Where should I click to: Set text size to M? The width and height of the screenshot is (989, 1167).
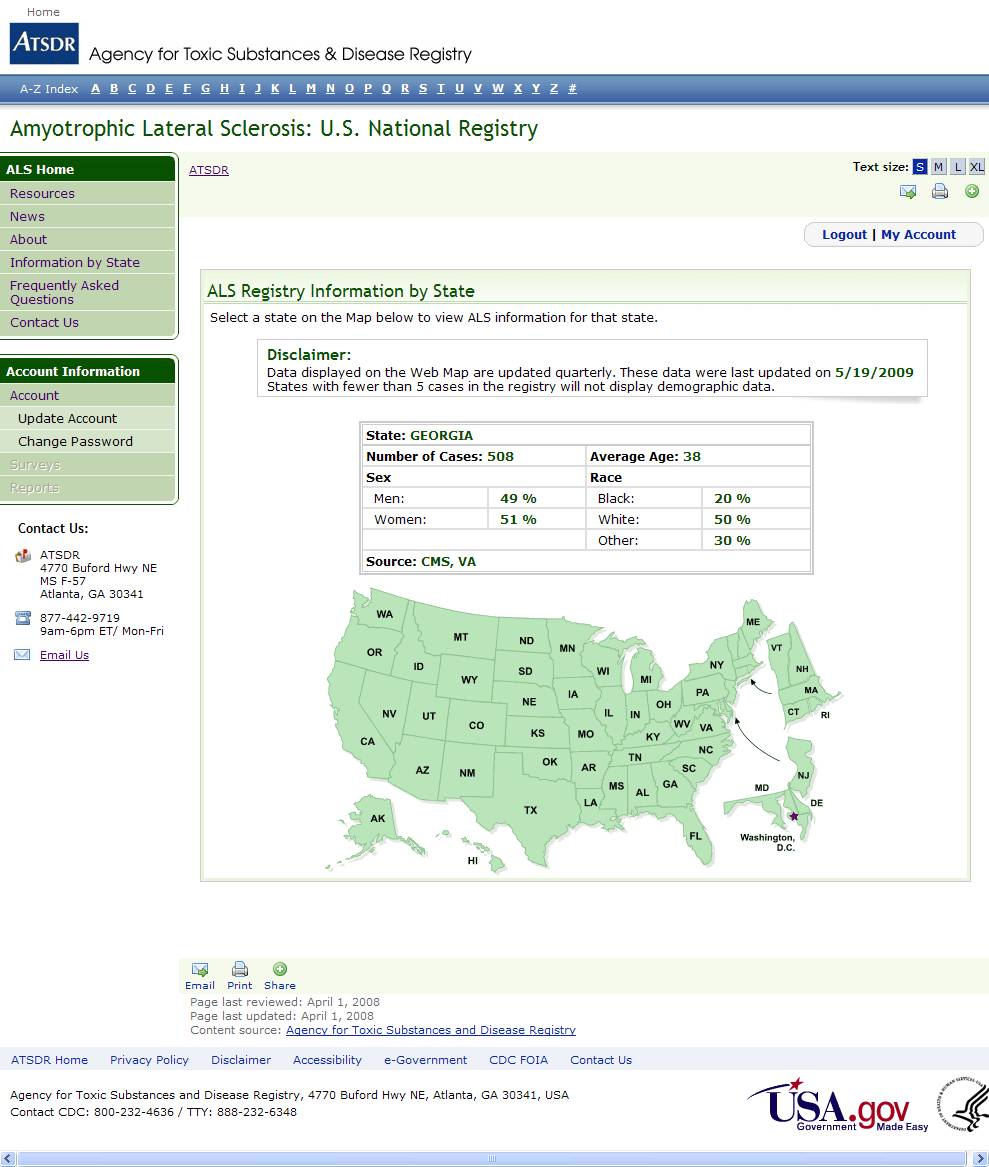[x=938, y=167]
